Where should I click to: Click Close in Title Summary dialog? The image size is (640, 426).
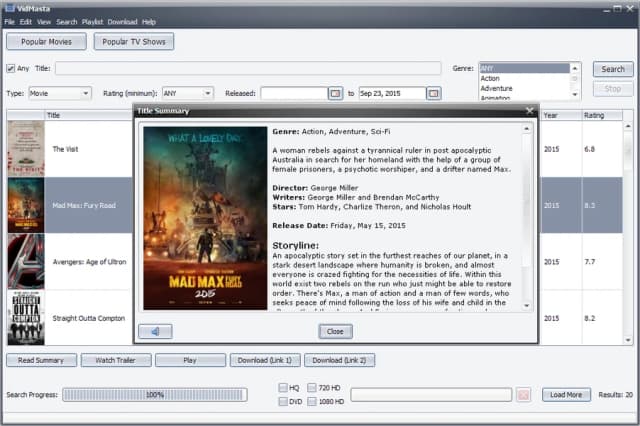click(335, 331)
